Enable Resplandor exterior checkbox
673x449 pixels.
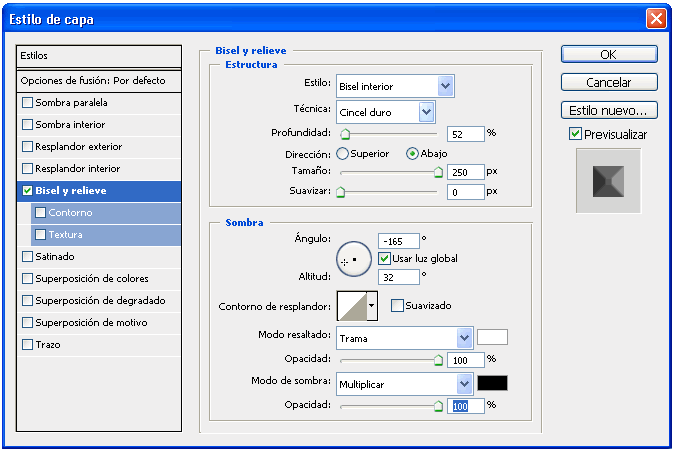click(27, 146)
